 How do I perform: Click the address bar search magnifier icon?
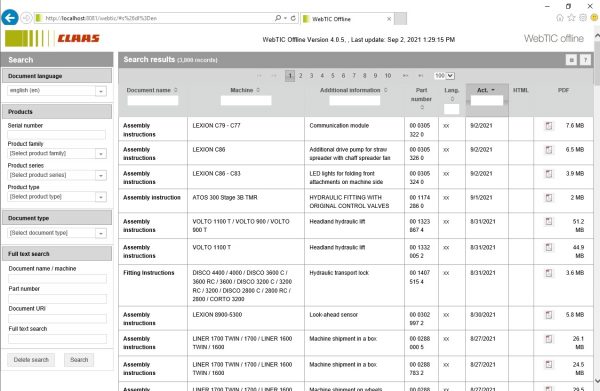click(x=278, y=18)
